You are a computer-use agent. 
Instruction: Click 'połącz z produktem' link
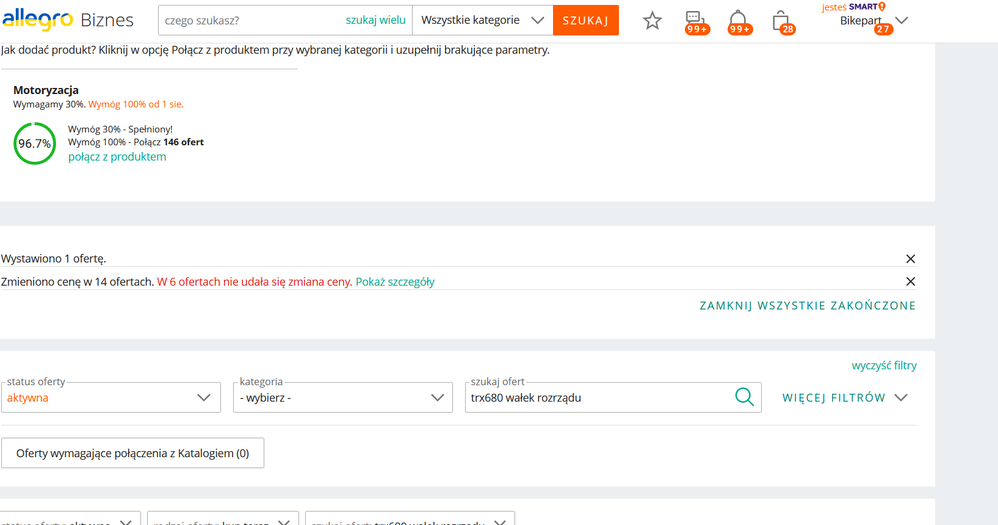point(117,157)
